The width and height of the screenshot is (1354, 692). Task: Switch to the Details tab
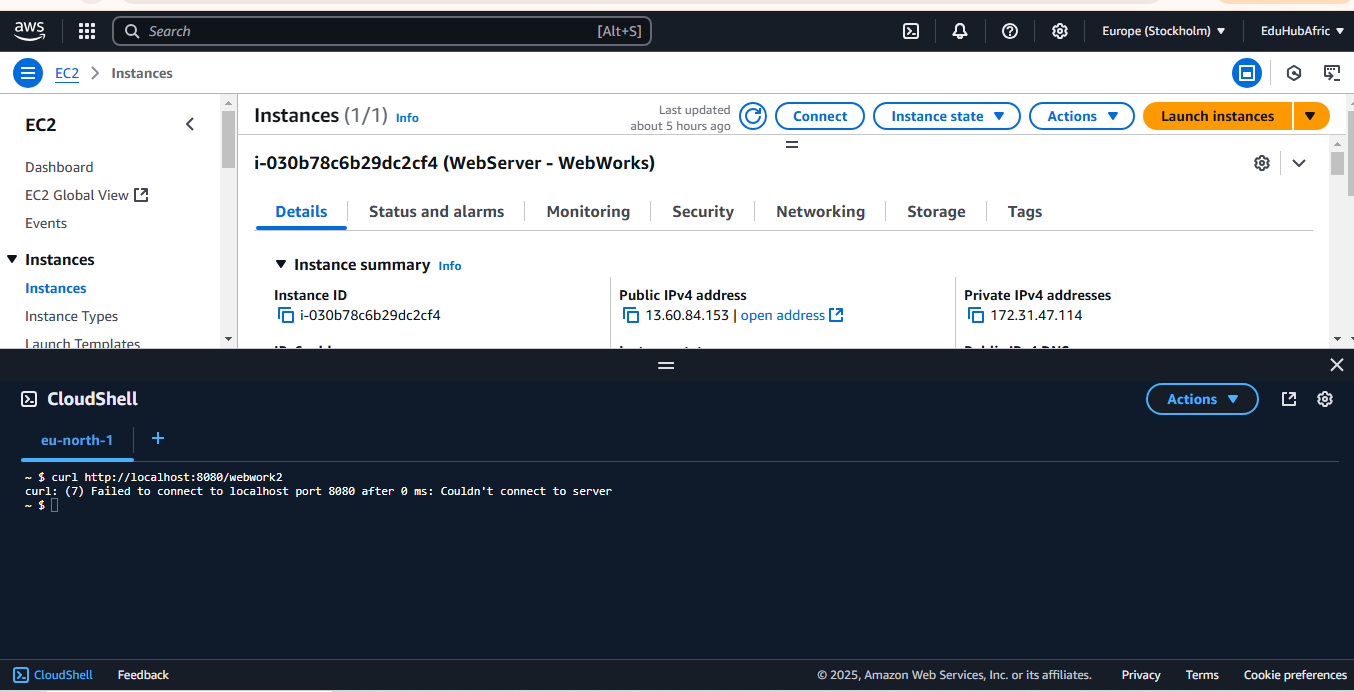coord(301,212)
